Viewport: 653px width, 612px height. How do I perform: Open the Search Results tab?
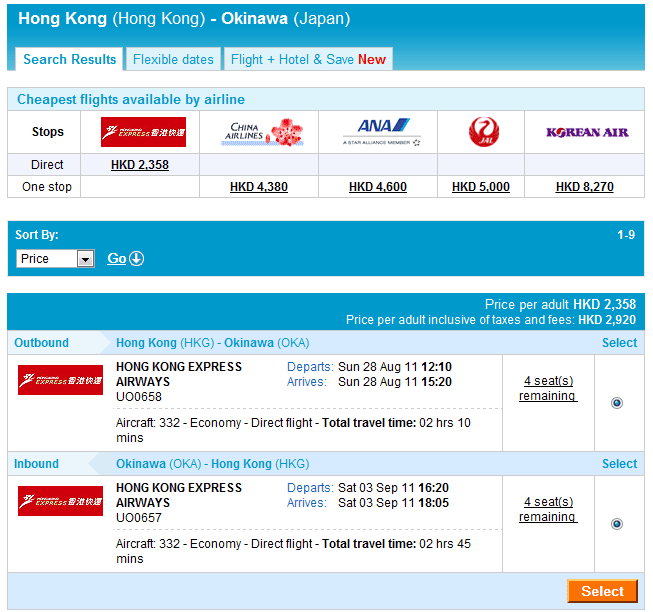tap(70, 59)
